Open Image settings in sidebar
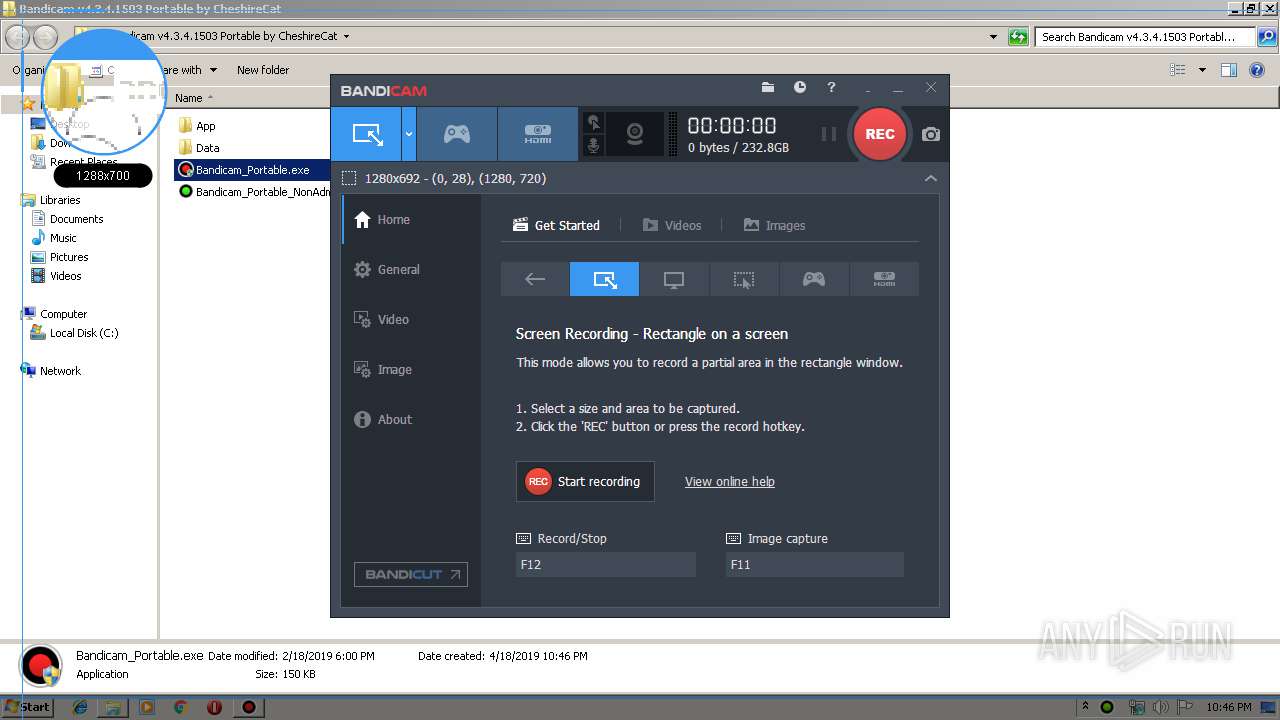This screenshot has width=1280, height=720. [x=412, y=370]
